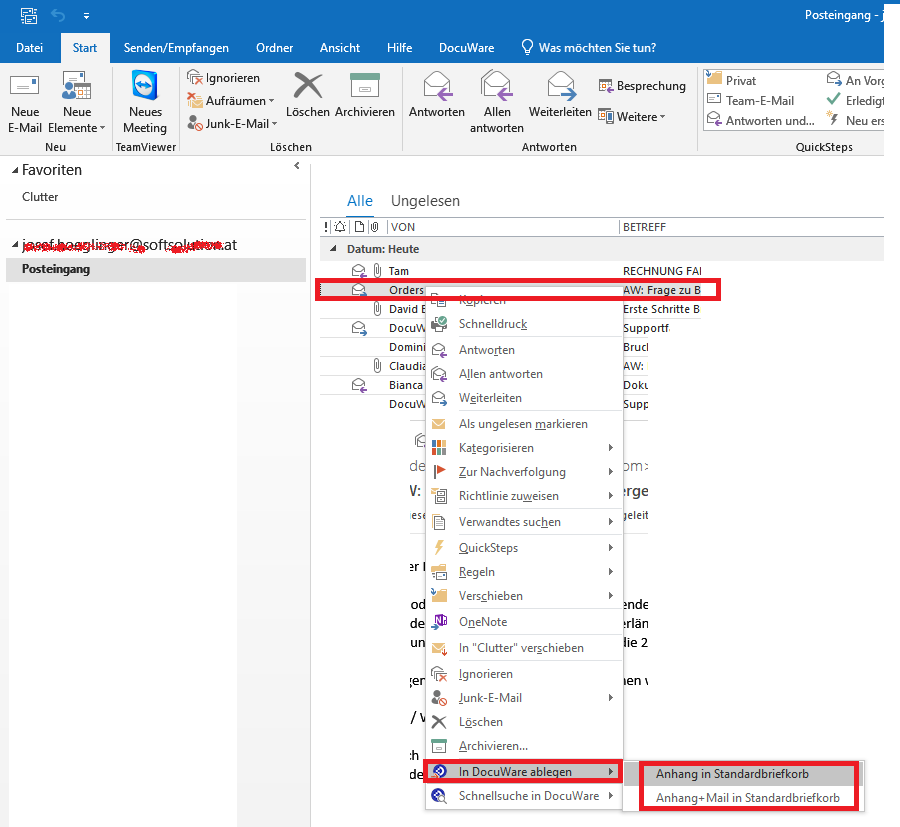900x827 pixels.
Task: Open the email from Bianca
Action: pyautogui.click(x=373, y=385)
